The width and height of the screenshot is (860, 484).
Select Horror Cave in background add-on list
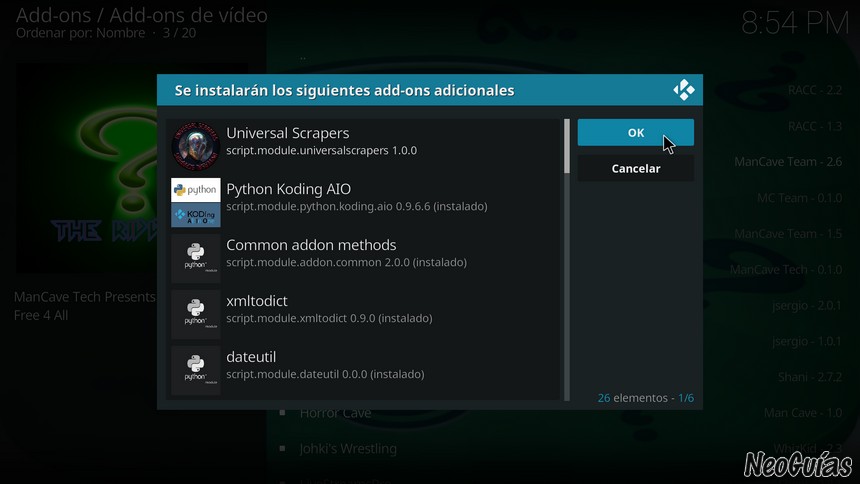point(335,413)
